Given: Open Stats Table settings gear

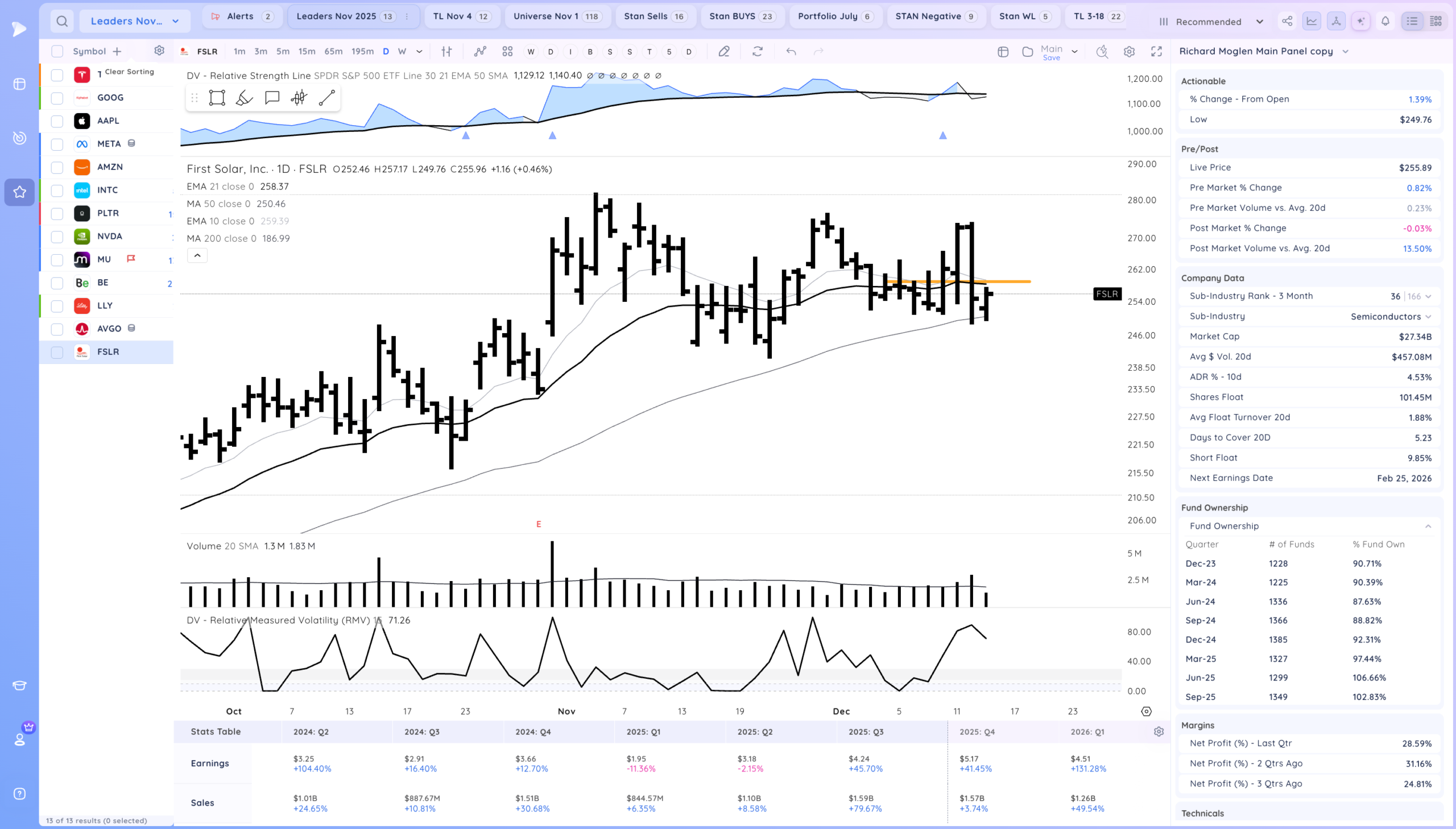Looking at the screenshot, I should coord(1158,732).
